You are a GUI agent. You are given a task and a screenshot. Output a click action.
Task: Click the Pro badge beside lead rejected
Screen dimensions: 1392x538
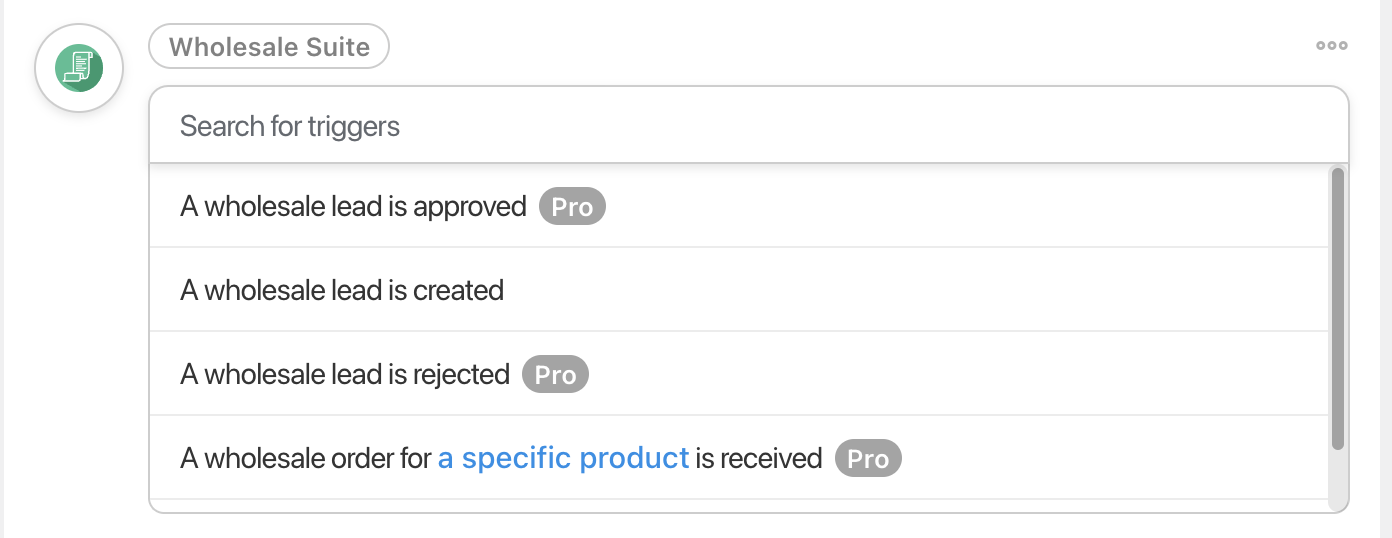(x=555, y=375)
